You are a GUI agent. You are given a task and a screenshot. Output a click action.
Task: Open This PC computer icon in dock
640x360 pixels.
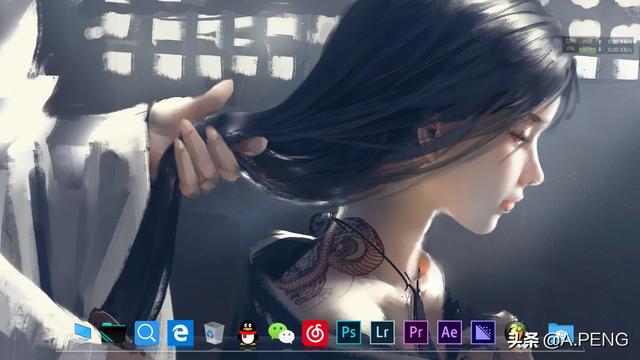83,332
